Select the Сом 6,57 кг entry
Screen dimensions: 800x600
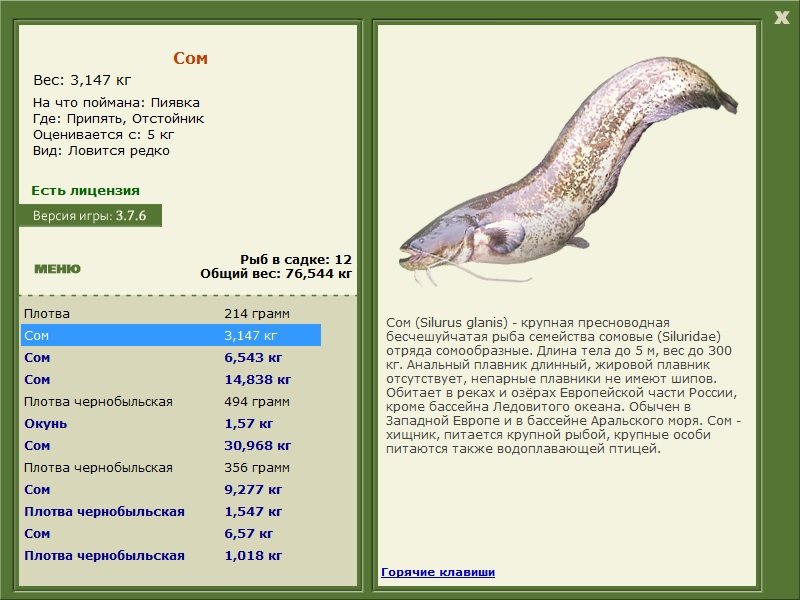coord(171,533)
